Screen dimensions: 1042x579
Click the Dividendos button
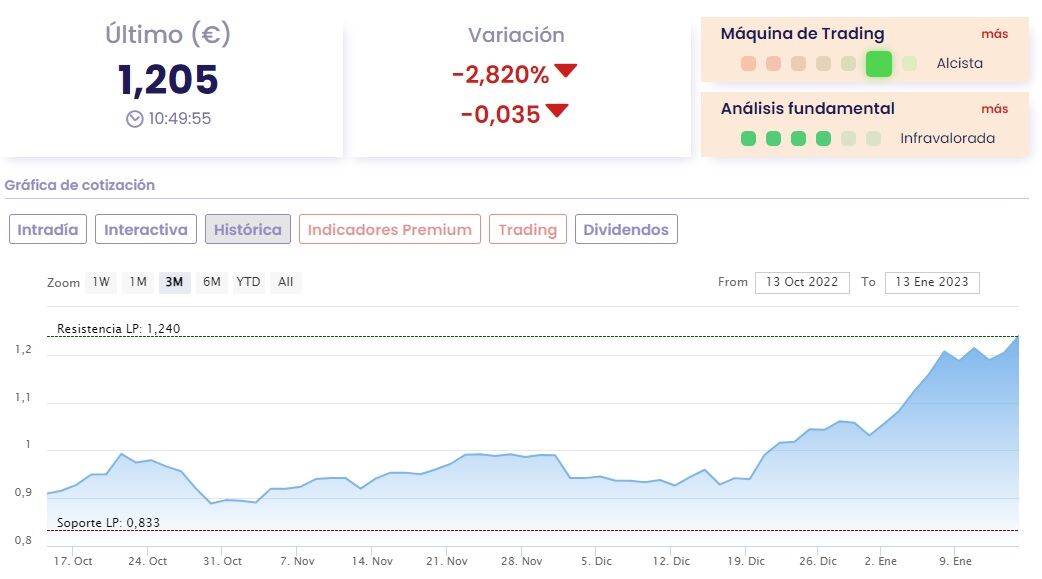point(626,230)
